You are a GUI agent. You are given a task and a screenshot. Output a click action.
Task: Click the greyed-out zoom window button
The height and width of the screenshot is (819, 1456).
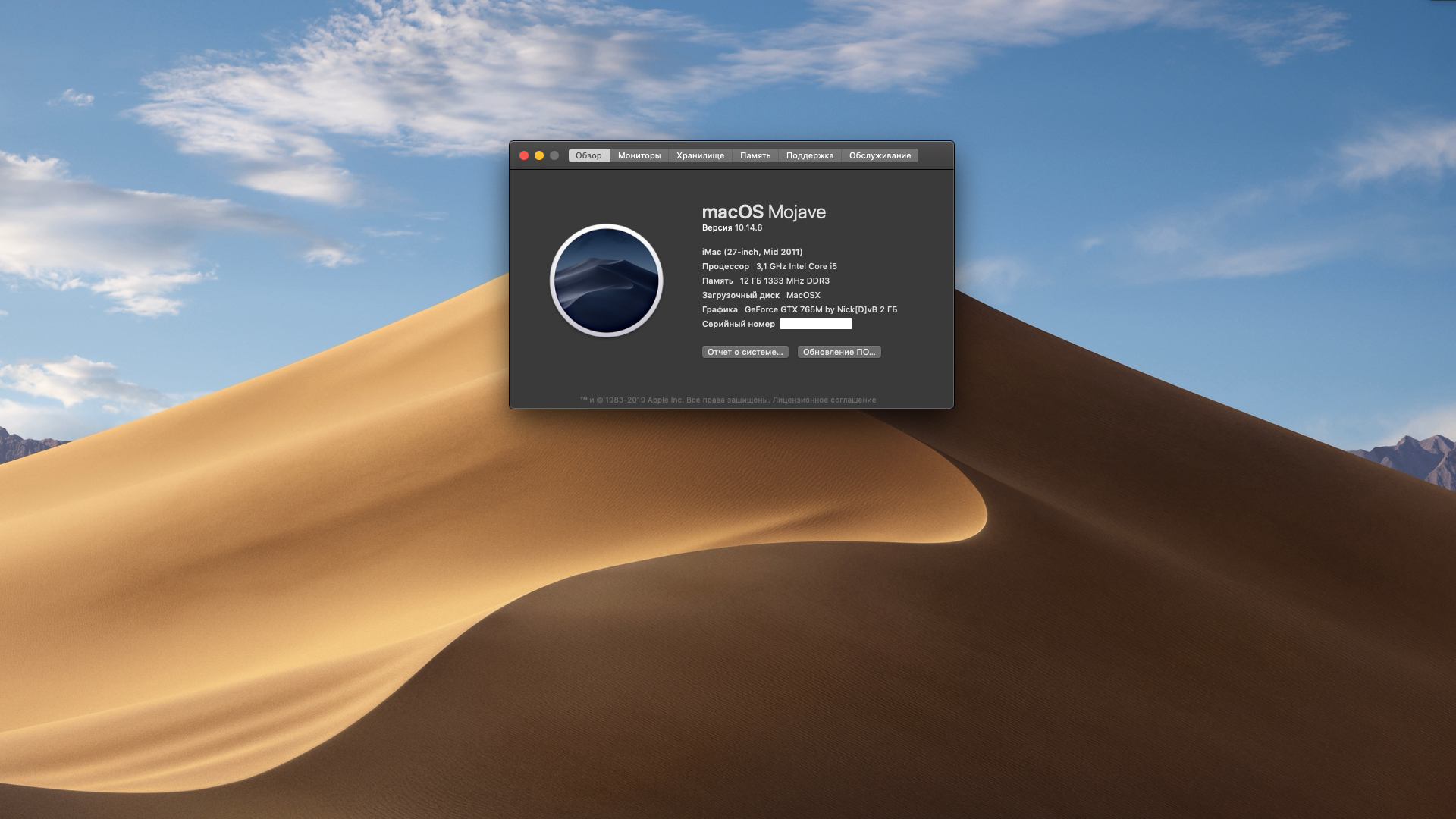[x=554, y=155]
